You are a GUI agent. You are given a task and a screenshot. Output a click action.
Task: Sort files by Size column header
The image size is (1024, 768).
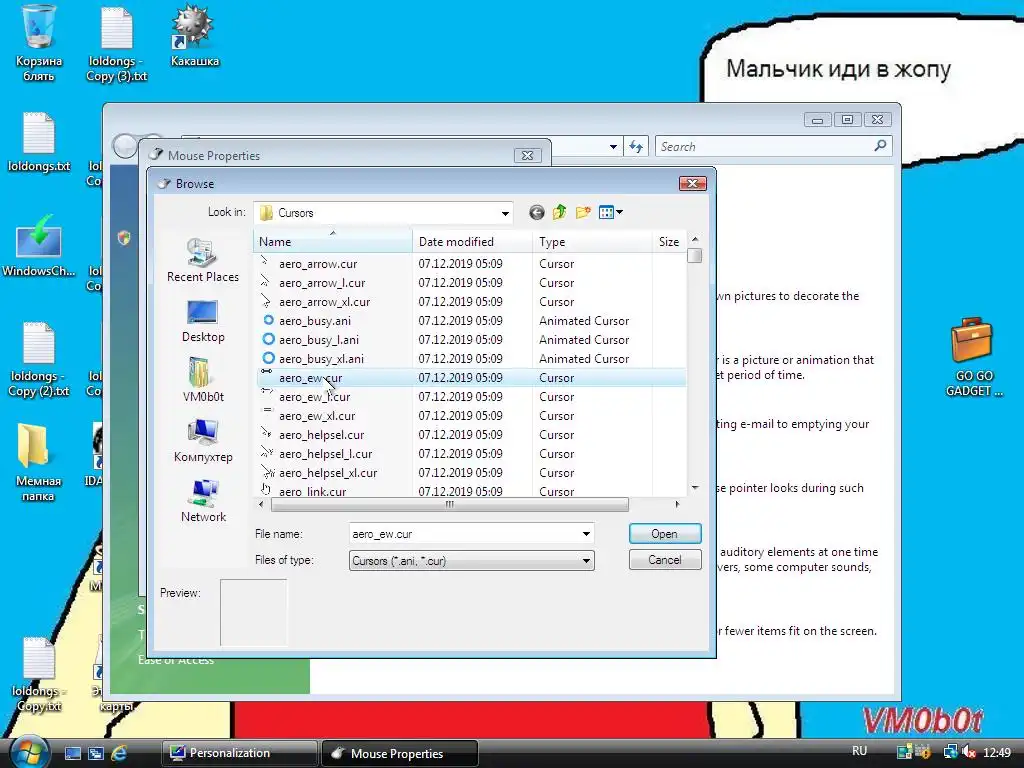[669, 242]
